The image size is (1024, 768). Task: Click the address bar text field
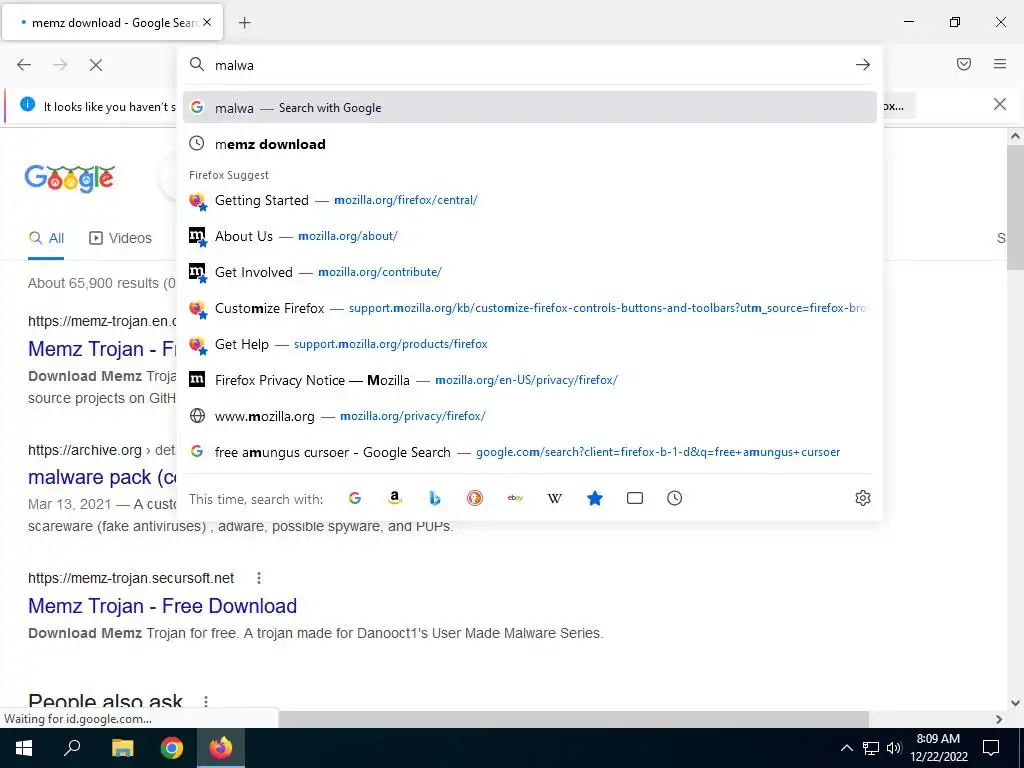(529, 65)
